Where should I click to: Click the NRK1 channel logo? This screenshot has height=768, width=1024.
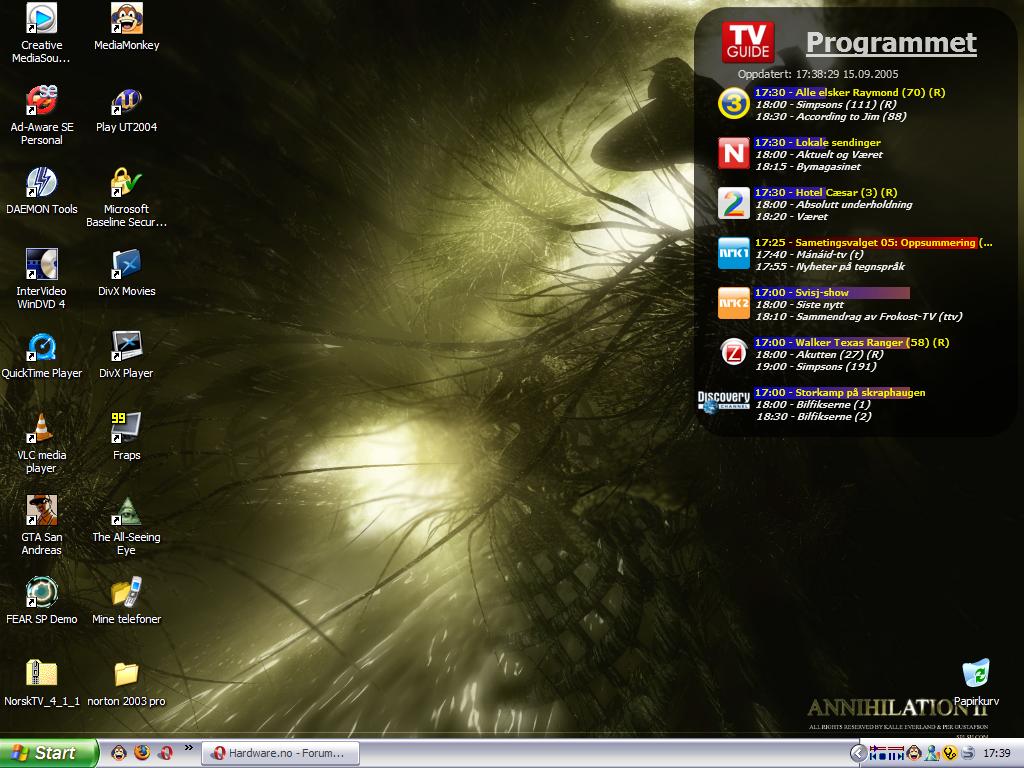tap(733, 253)
